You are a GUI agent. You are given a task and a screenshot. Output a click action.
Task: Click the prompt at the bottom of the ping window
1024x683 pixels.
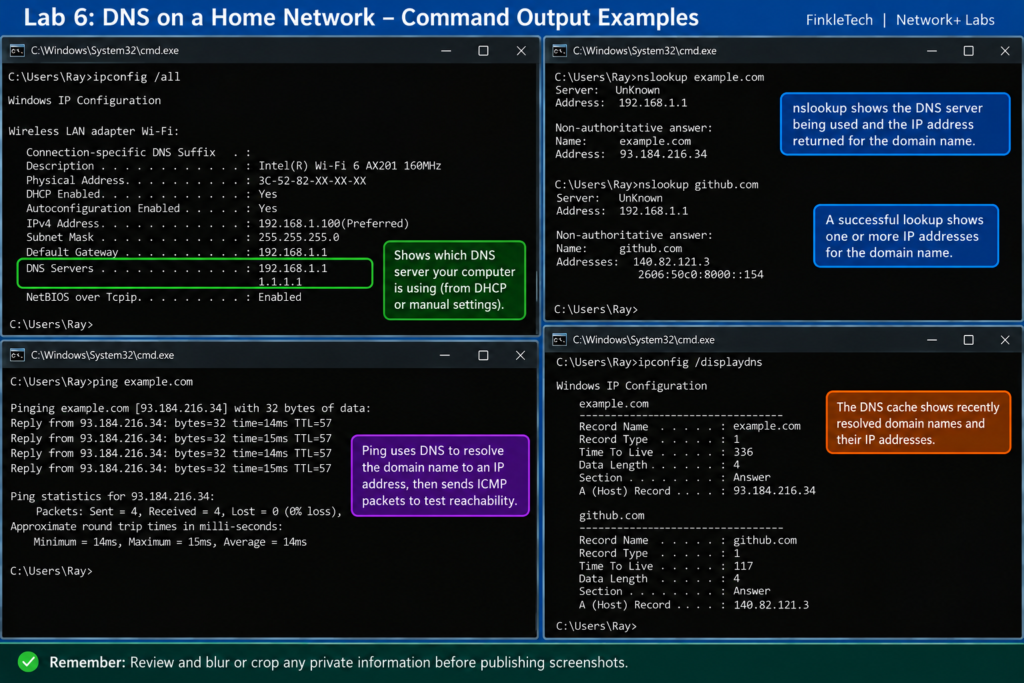pos(51,571)
